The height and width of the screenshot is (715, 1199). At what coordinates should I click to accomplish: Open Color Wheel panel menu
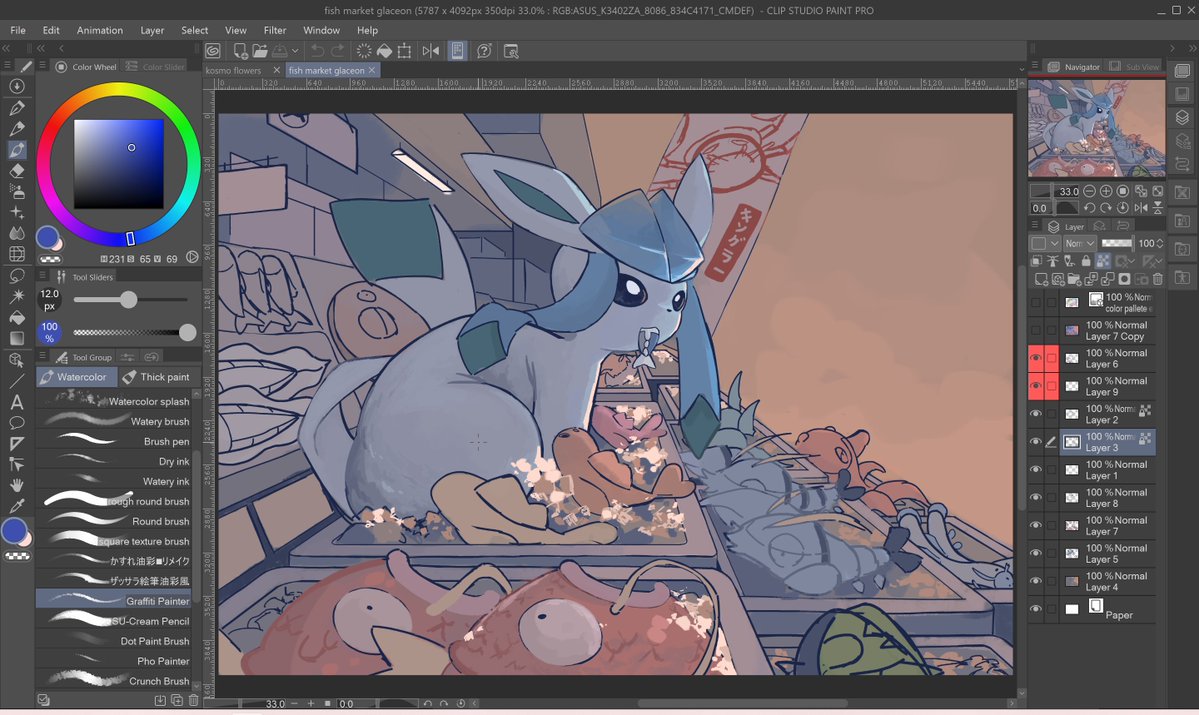tap(43, 67)
